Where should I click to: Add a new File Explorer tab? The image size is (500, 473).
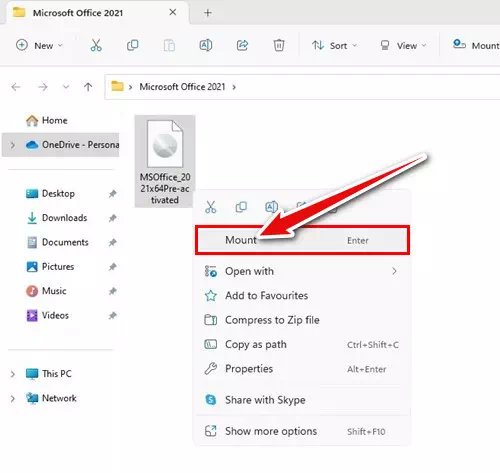point(208,13)
